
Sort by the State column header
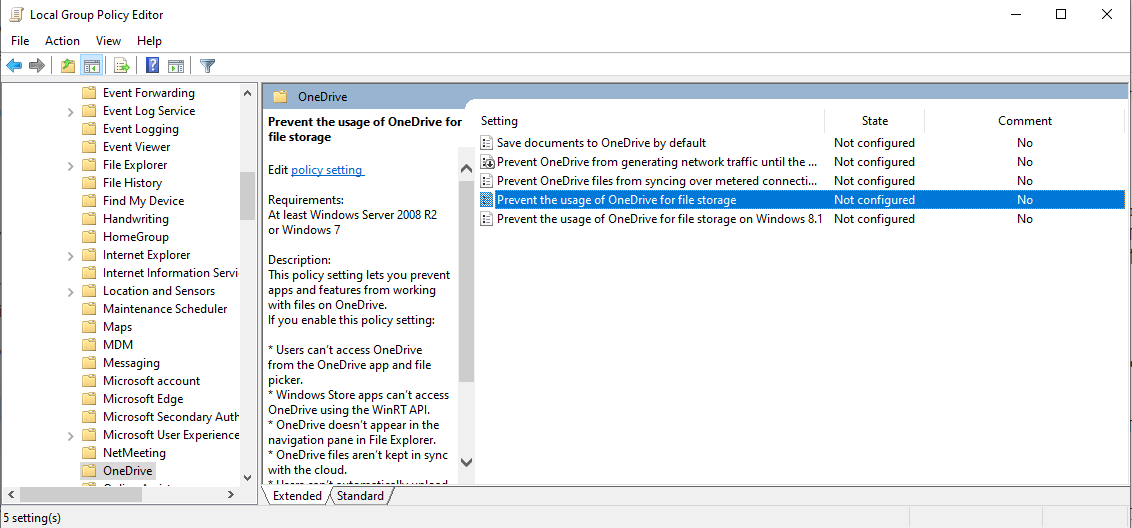click(874, 121)
